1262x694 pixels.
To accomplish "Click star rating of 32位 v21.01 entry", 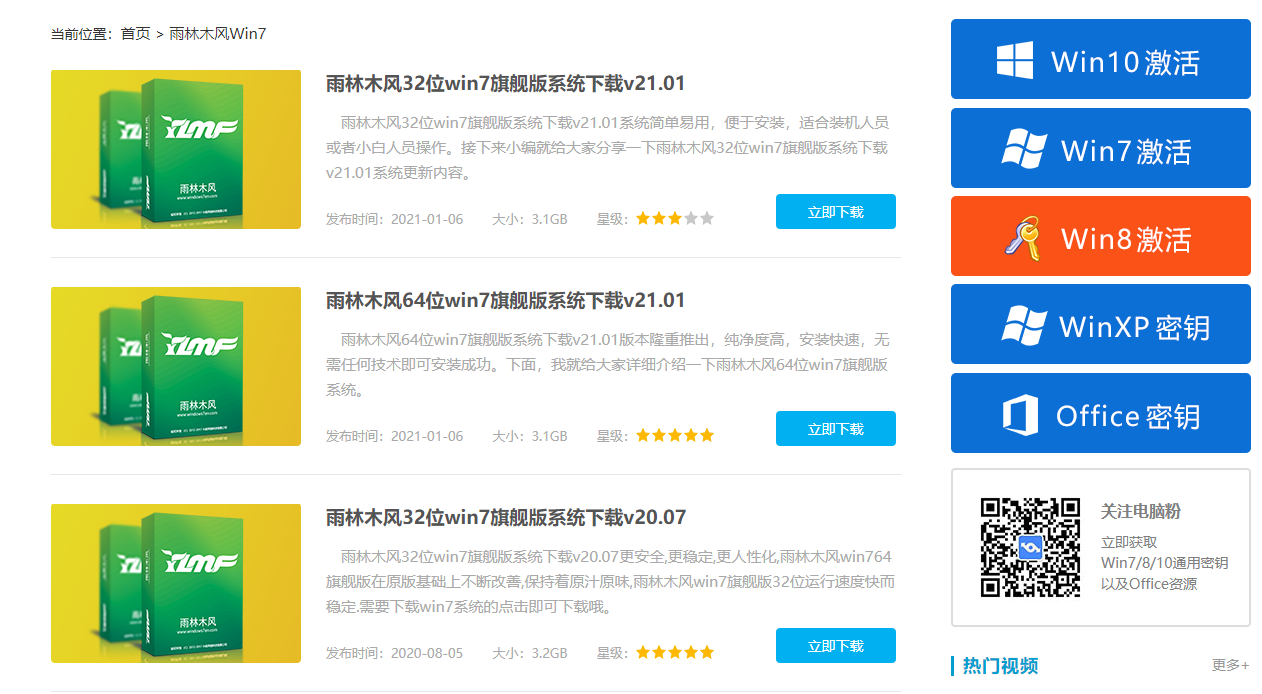I will tap(675, 218).
